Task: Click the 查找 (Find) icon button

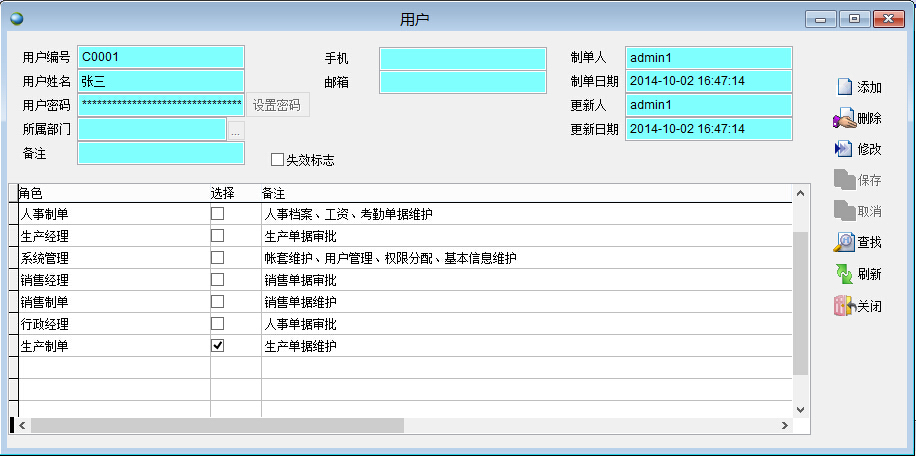Action: (x=845, y=242)
